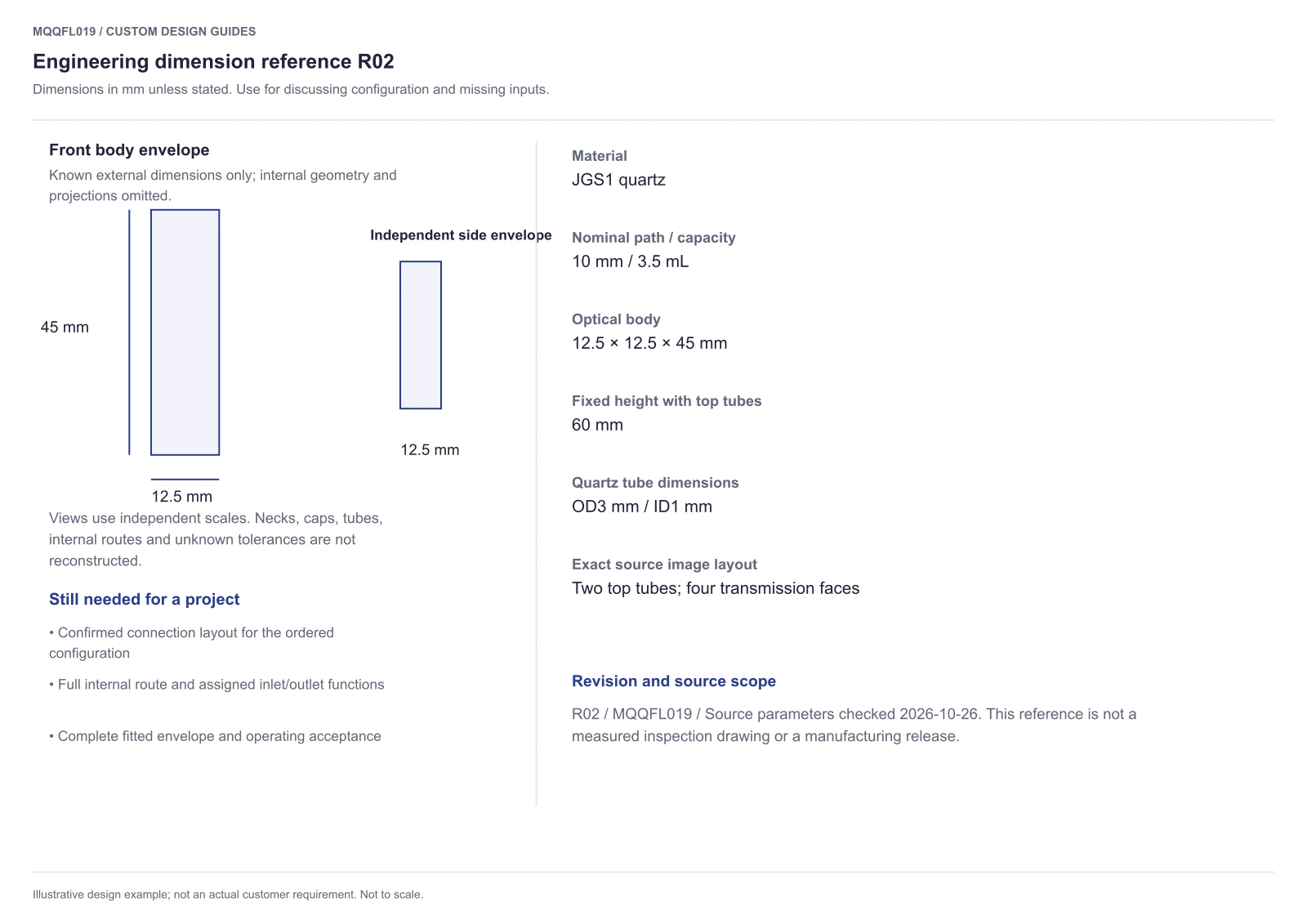Click 'Two top tubes; four transmission faces'
Image resolution: width=1307 pixels, height=924 pixels.
(x=716, y=588)
